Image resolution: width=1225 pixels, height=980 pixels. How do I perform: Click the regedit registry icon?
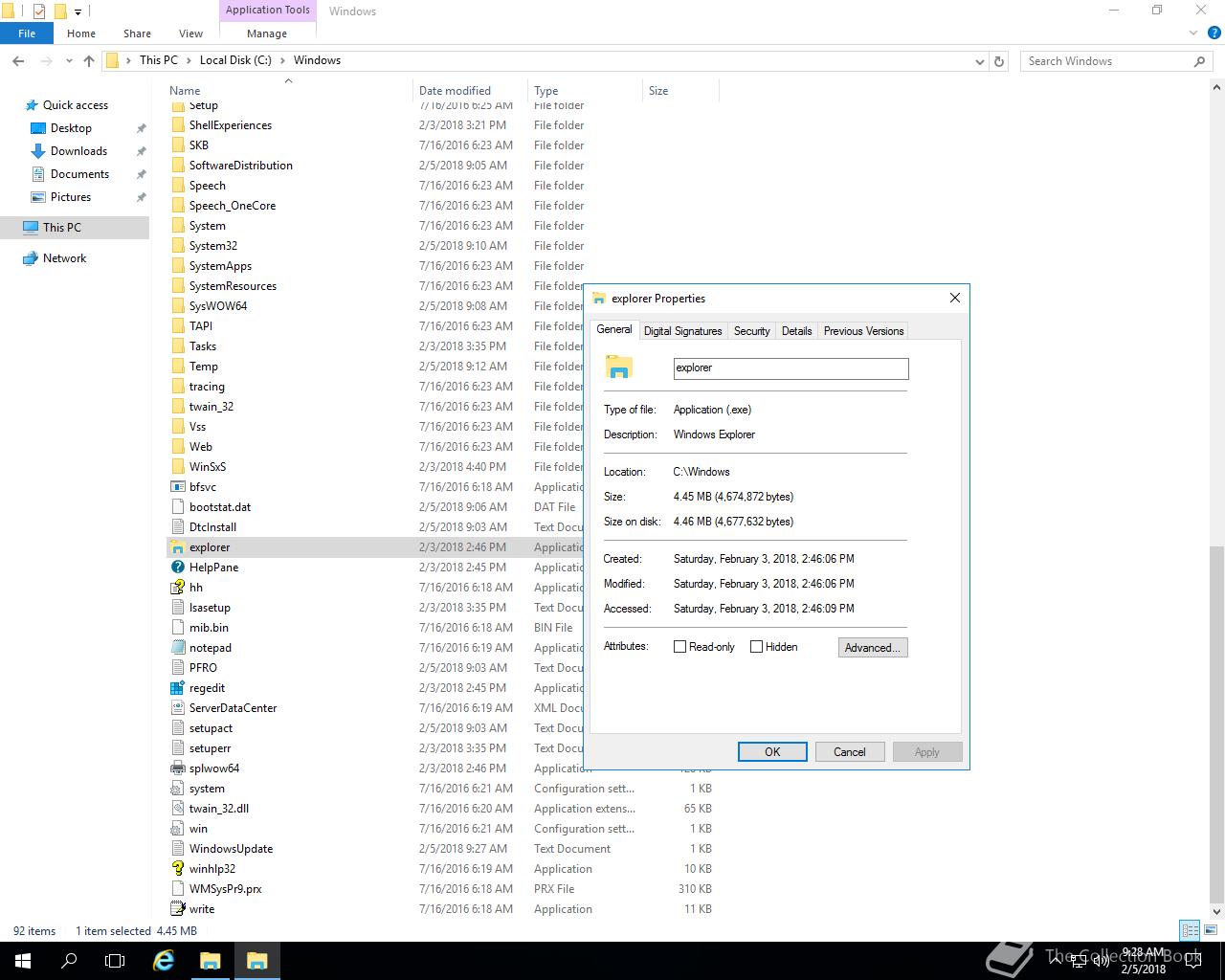point(177,688)
